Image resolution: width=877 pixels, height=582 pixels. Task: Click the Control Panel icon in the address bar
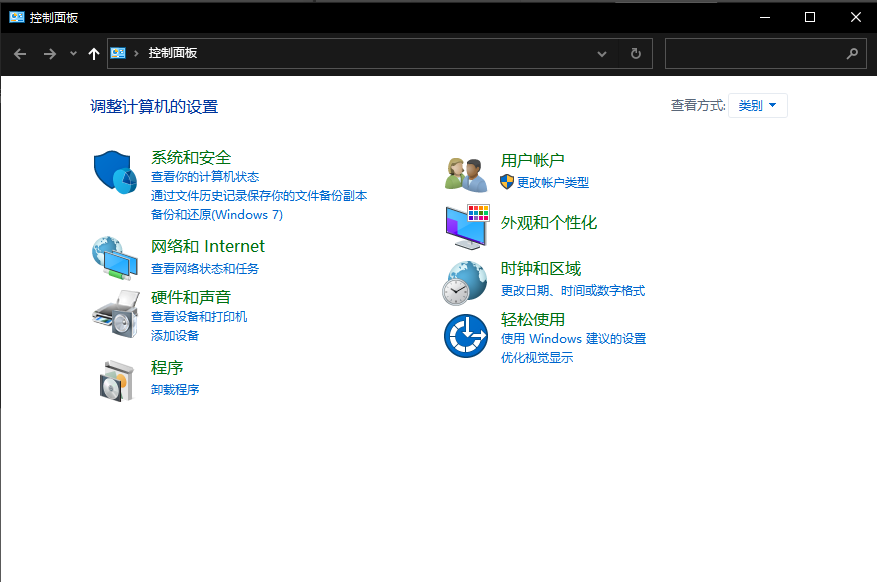(120, 53)
